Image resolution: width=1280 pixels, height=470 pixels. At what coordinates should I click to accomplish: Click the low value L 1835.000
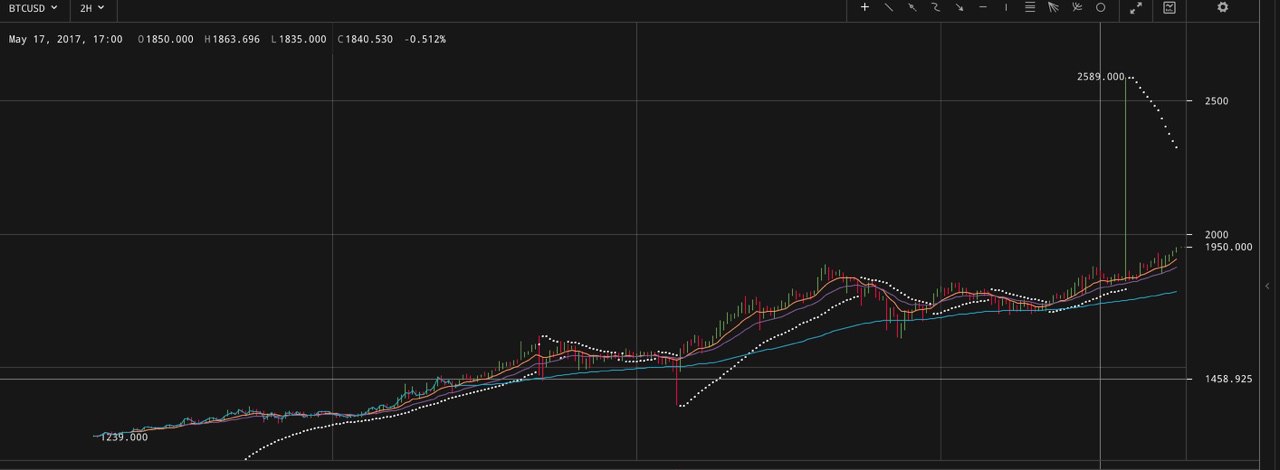pos(298,39)
